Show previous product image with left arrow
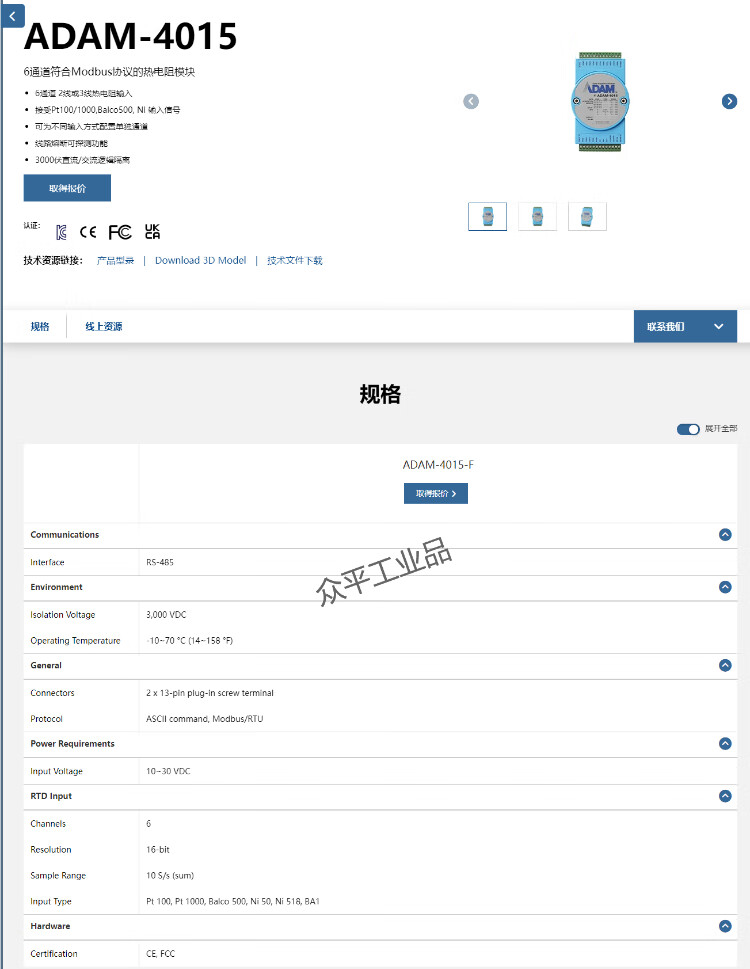Image resolution: width=750 pixels, height=969 pixels. [471, 101]
